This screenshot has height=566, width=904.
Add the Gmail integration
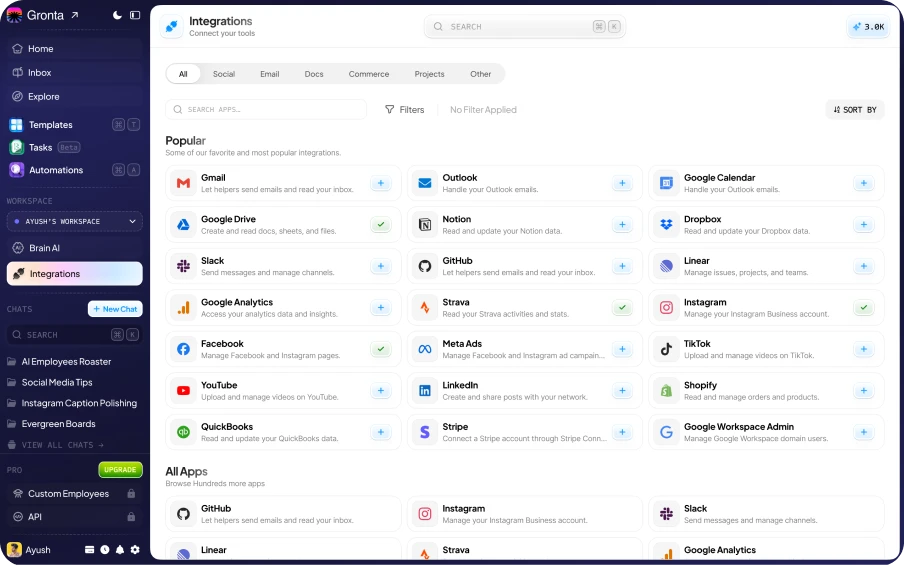point(381,183)
